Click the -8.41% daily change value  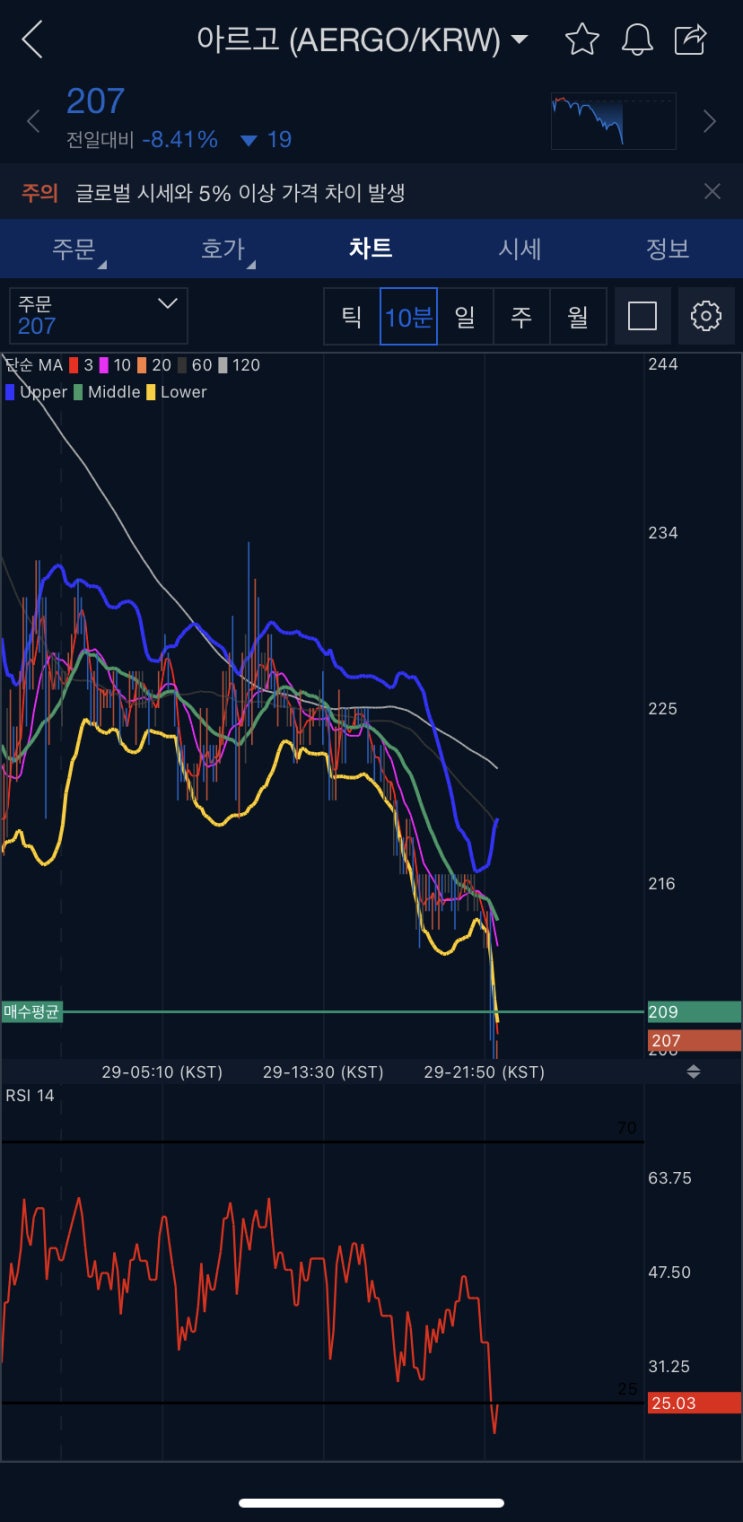(x=180, y=140)
